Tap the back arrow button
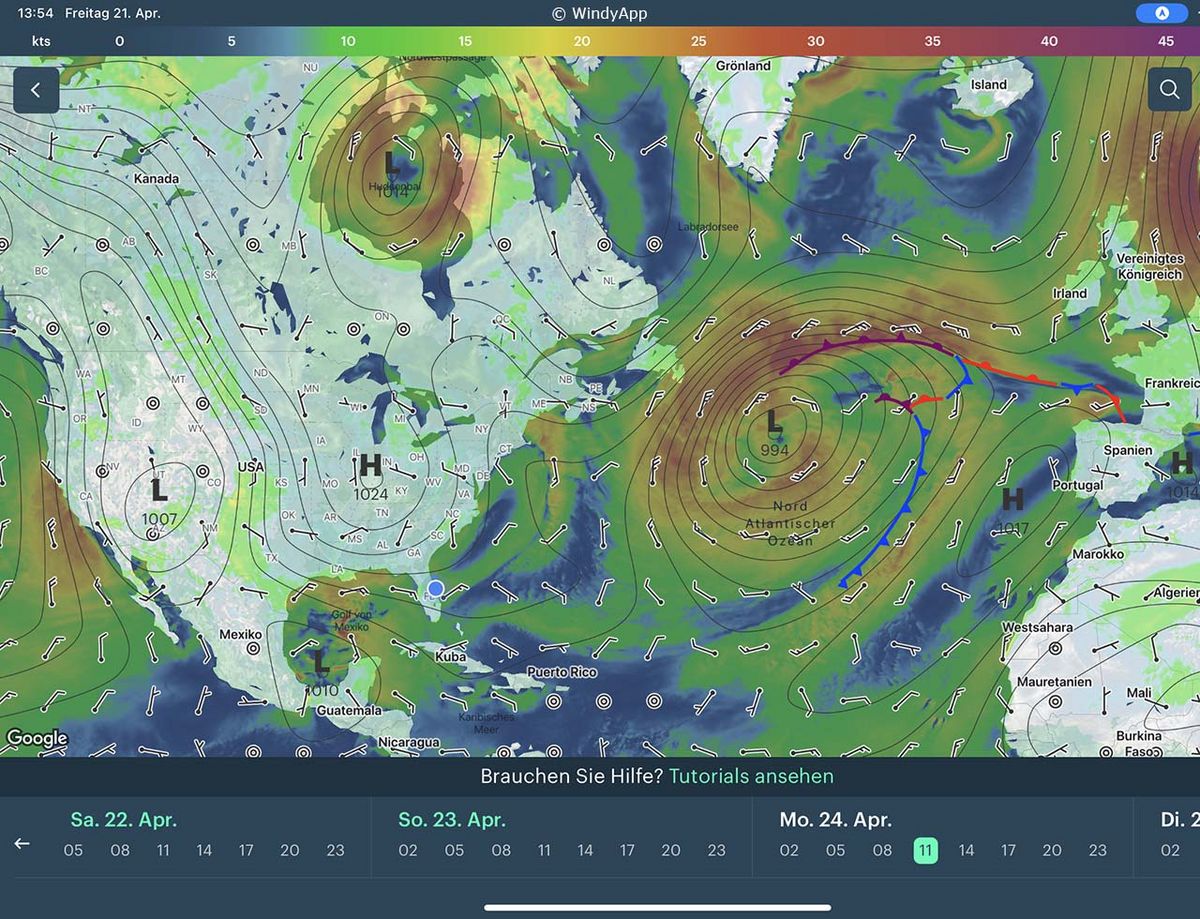Screen dimensions: 1200x919 pyautogui.click(x=36, y=90)
